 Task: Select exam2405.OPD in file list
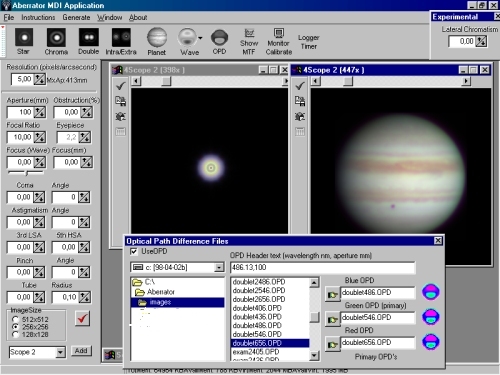[x=256, y=352]
